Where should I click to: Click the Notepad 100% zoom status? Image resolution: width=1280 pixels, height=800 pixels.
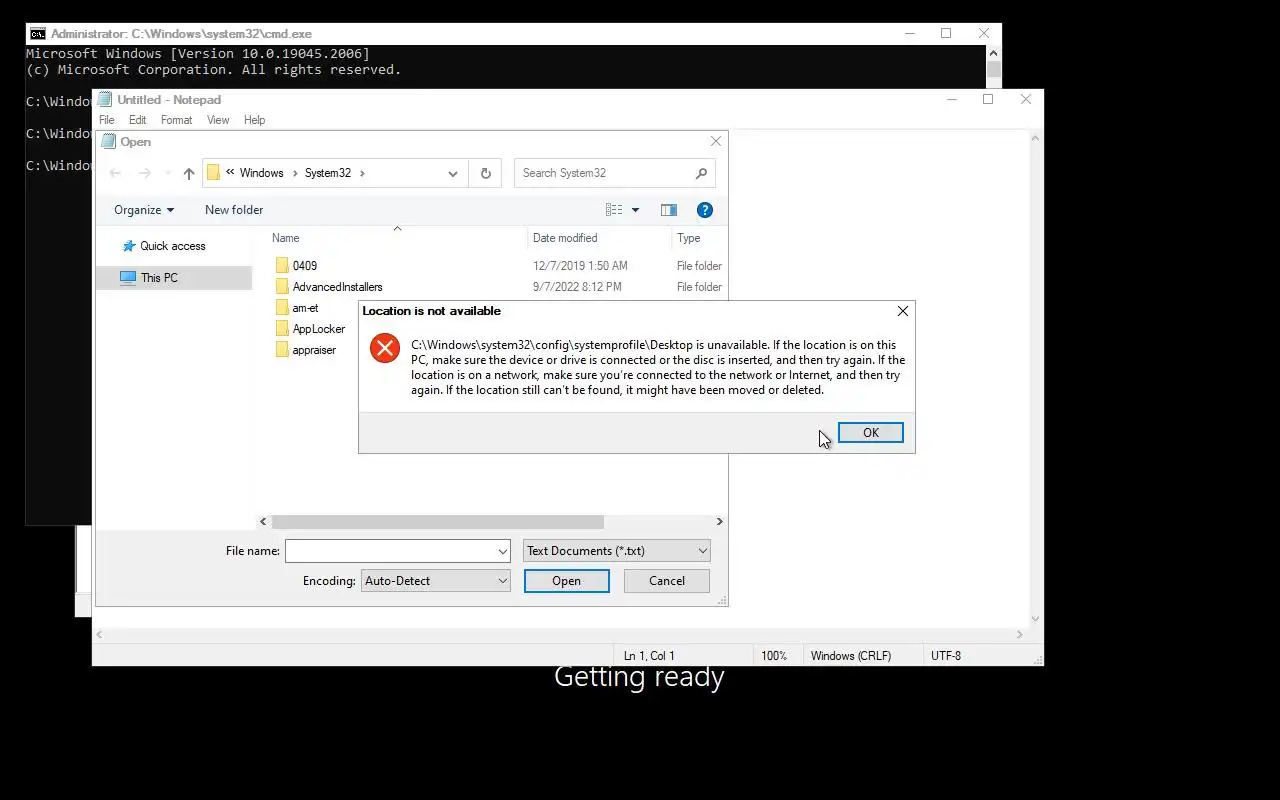point(774,656)
